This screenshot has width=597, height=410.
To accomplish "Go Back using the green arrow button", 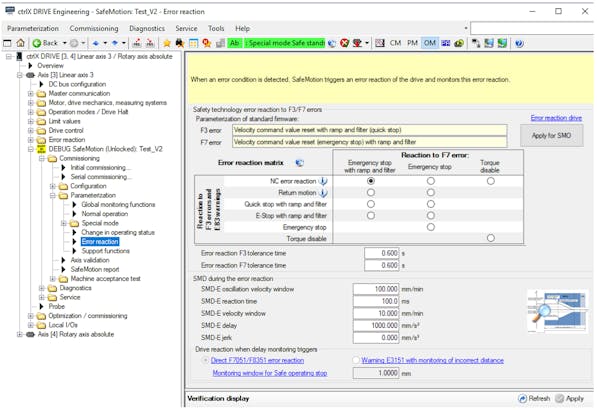I will point(45,43).
